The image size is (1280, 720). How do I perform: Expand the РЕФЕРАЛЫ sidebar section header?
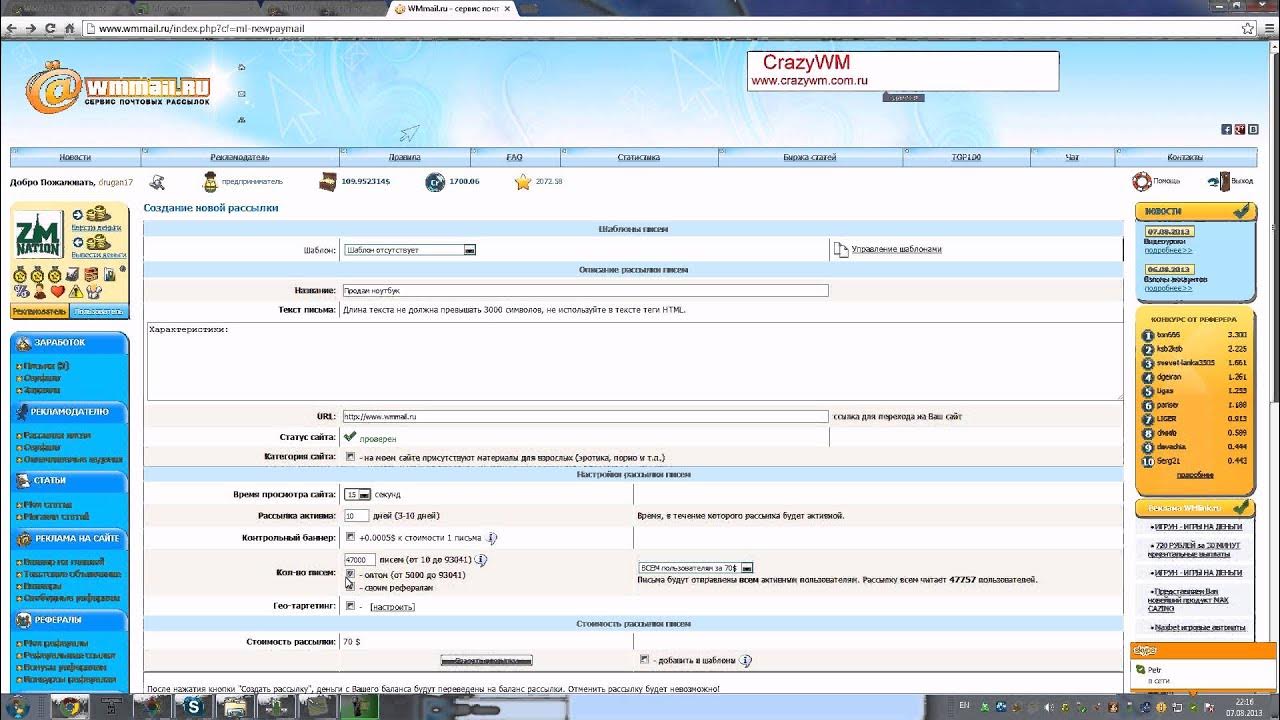pyautogui.click(x=69, y=620)
